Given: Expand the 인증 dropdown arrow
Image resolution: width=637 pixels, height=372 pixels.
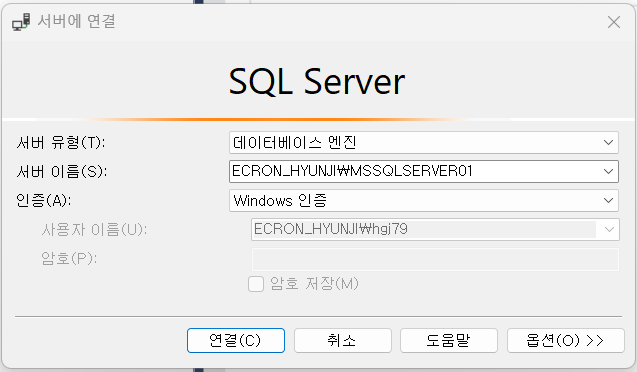Looking at the screenshot, I should pyautogui.click(x=608, y=200).
